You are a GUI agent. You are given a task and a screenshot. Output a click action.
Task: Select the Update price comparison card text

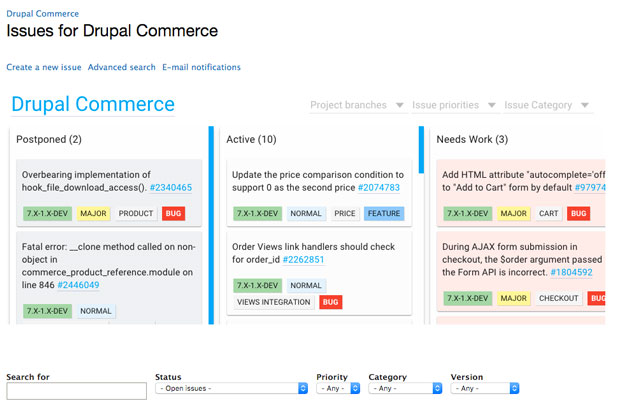[x=318, y=181]
